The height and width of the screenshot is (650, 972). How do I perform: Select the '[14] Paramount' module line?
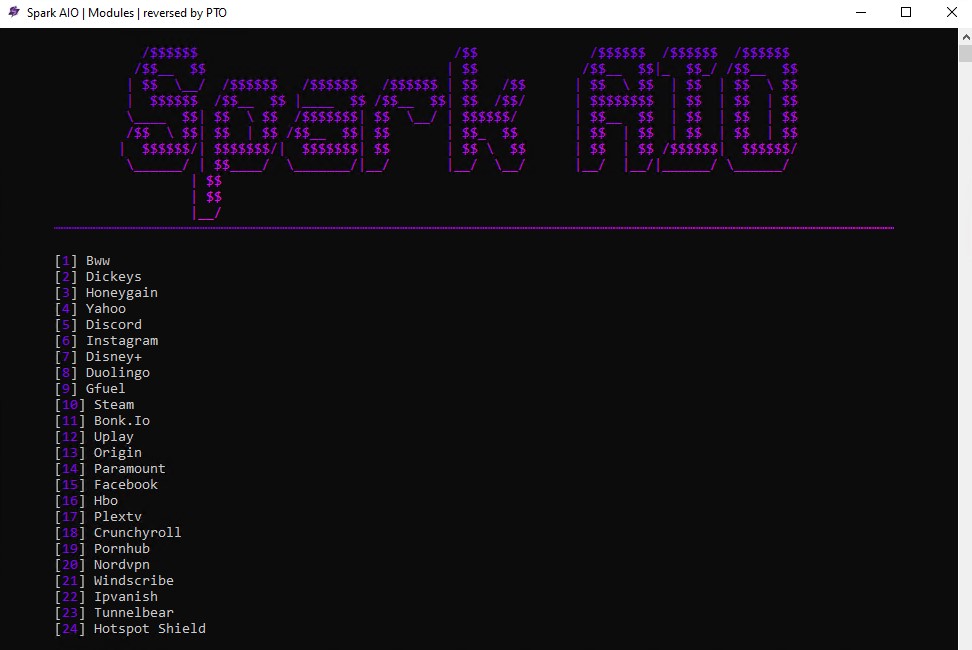110,469
